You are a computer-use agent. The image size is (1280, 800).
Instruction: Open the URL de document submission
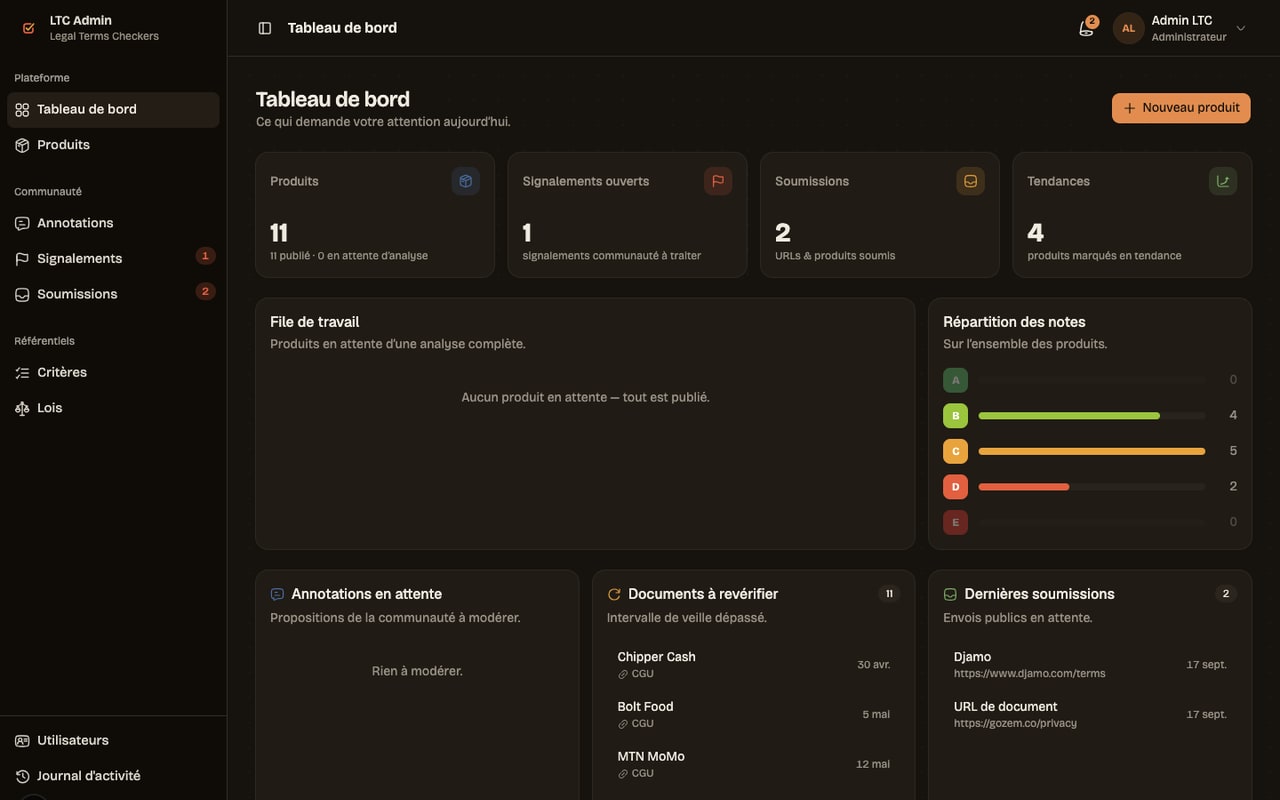pos(1090,715)
